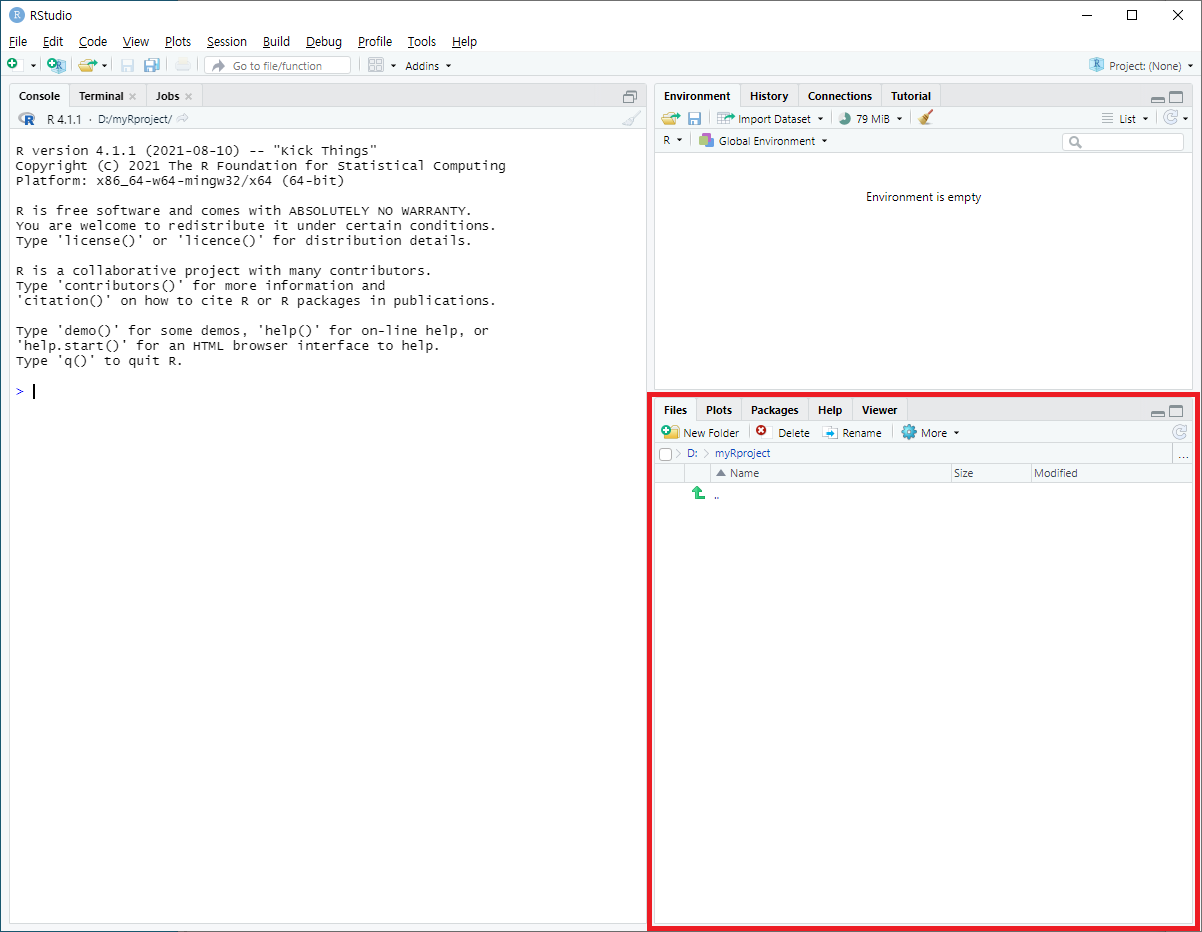Refresh the Environment pane
1202x932 pixels.
coord(1170,118)
